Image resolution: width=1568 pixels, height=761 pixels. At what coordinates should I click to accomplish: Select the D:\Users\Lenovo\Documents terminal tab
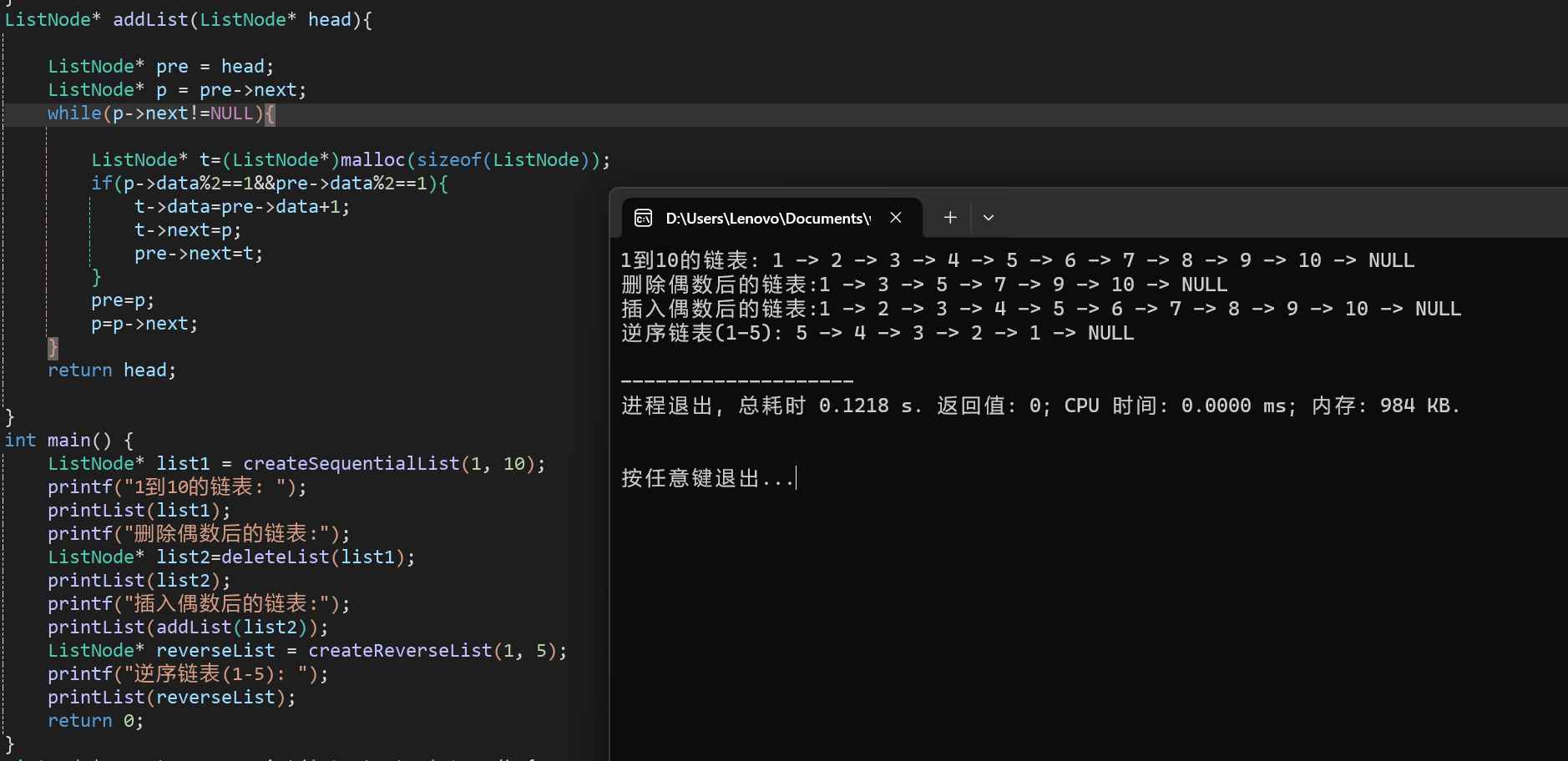[772, 218]
